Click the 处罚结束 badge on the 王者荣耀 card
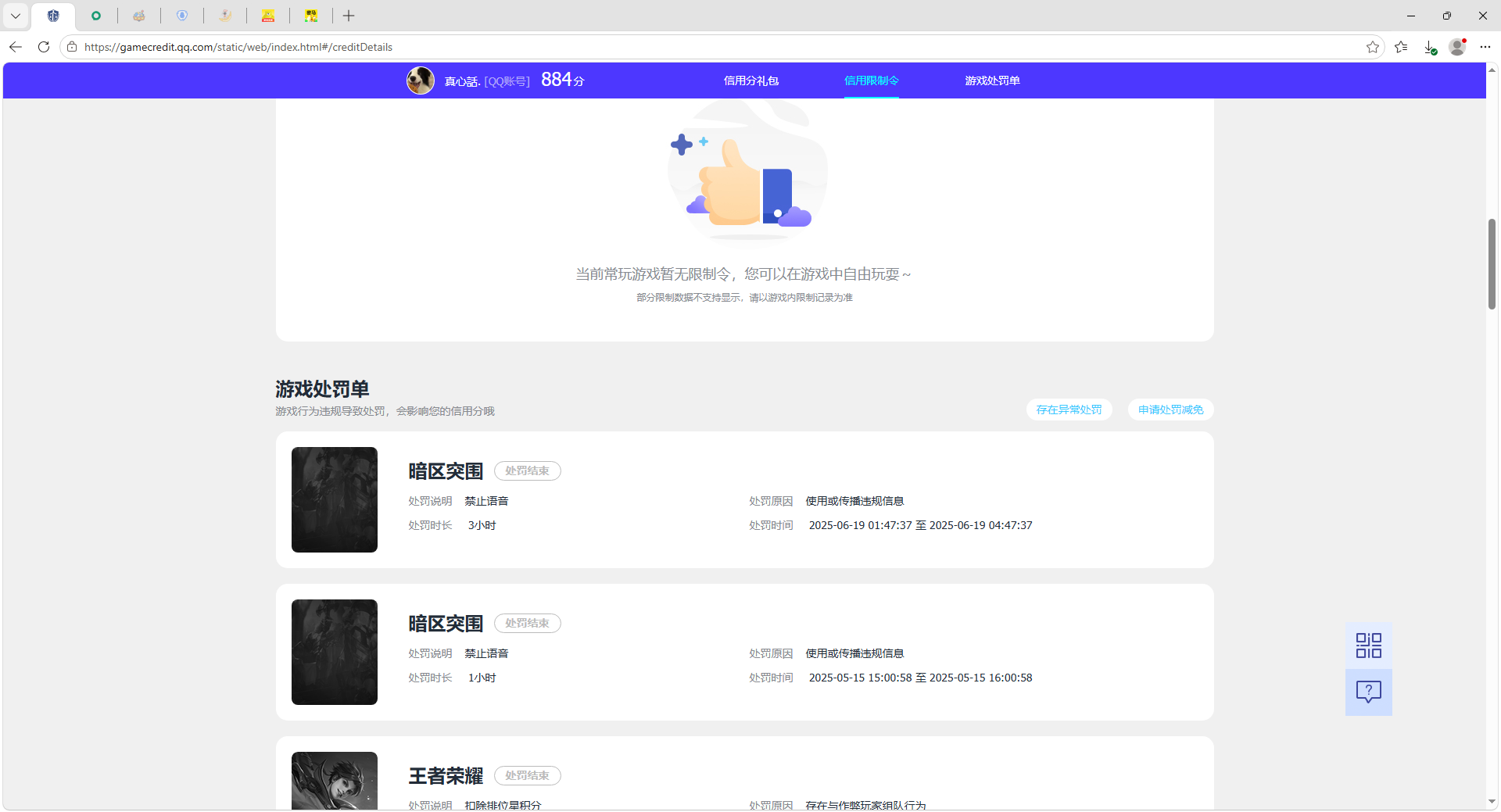 coord(527,776)
